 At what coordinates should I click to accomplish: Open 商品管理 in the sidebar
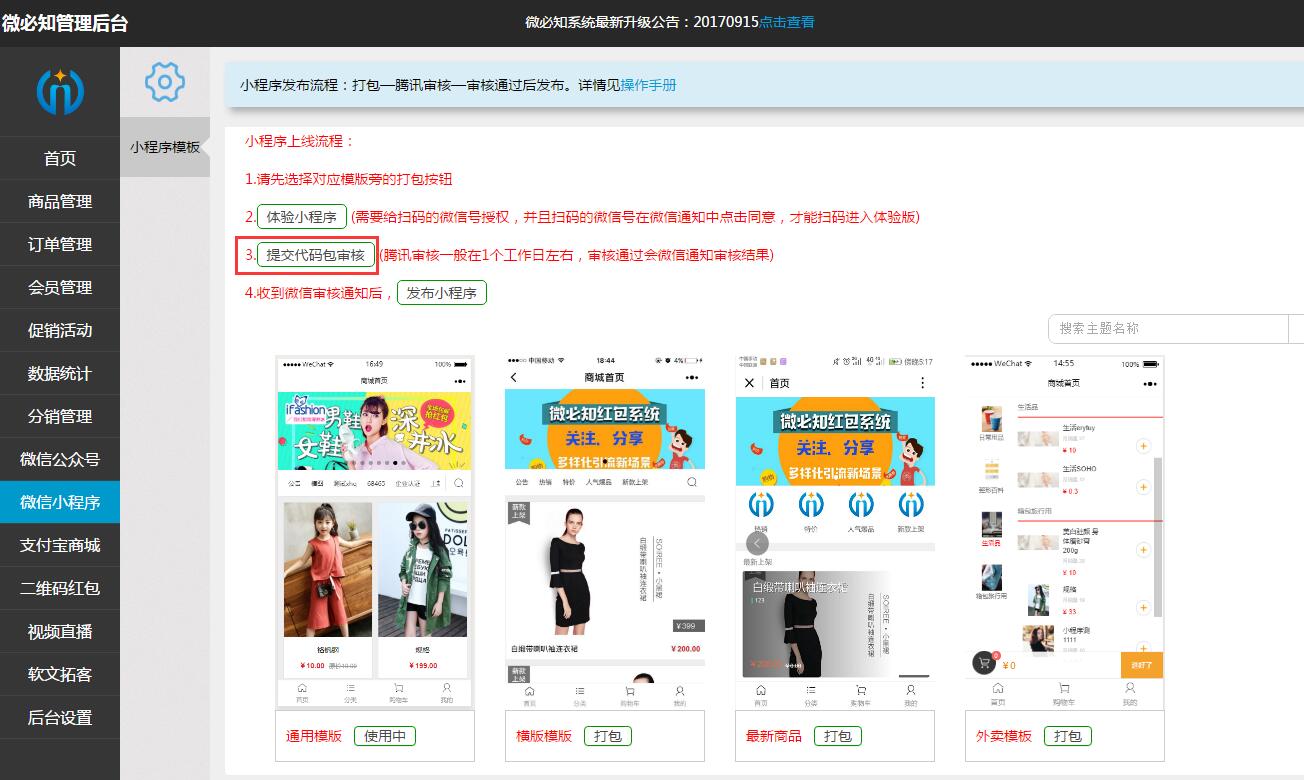[60, 200]
